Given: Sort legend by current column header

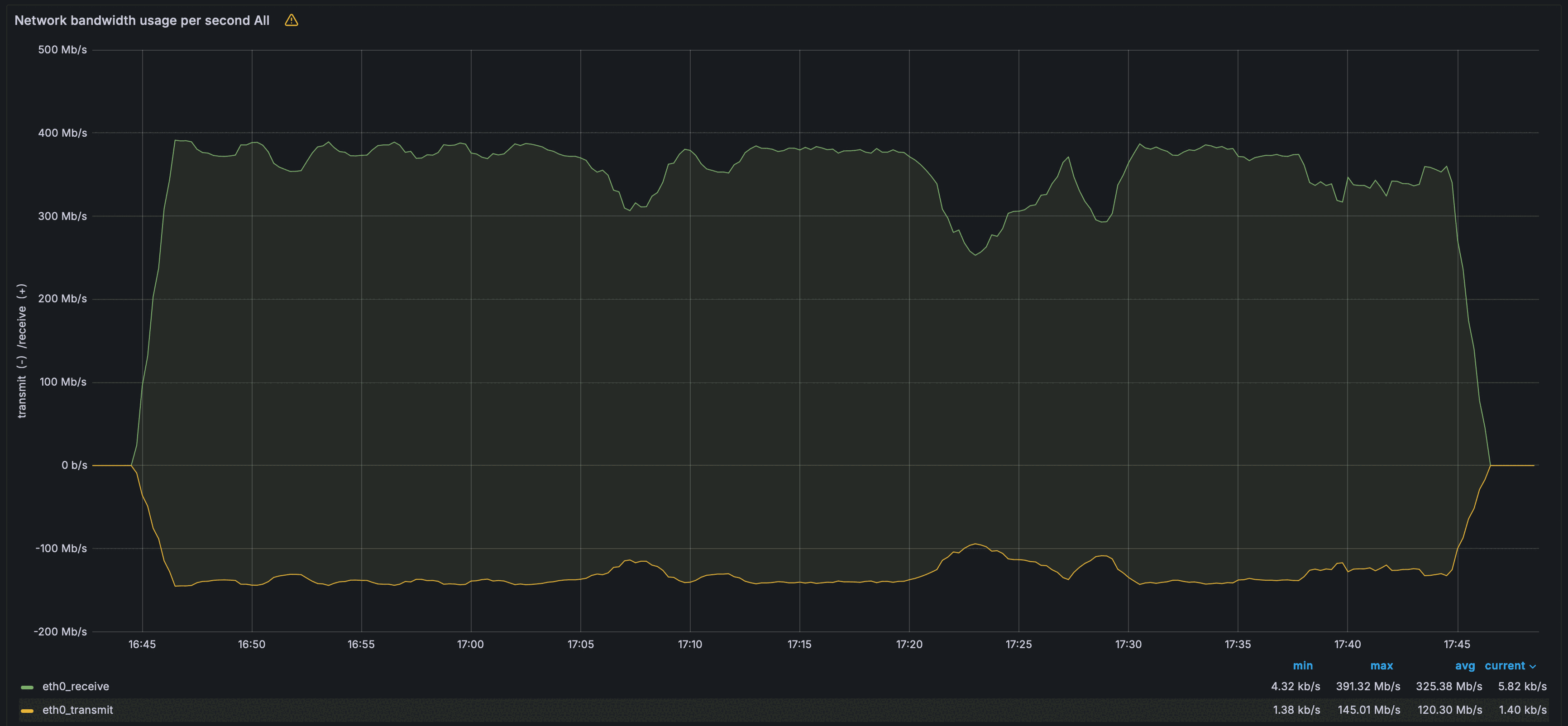Looking at the screenshot, I should pyautogui.click(x=1504, y=666).
